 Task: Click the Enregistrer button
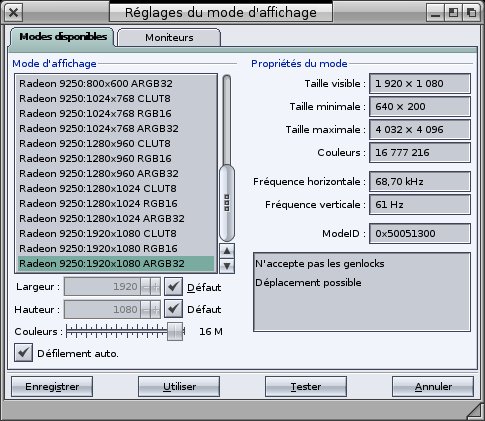pos(52,387)
